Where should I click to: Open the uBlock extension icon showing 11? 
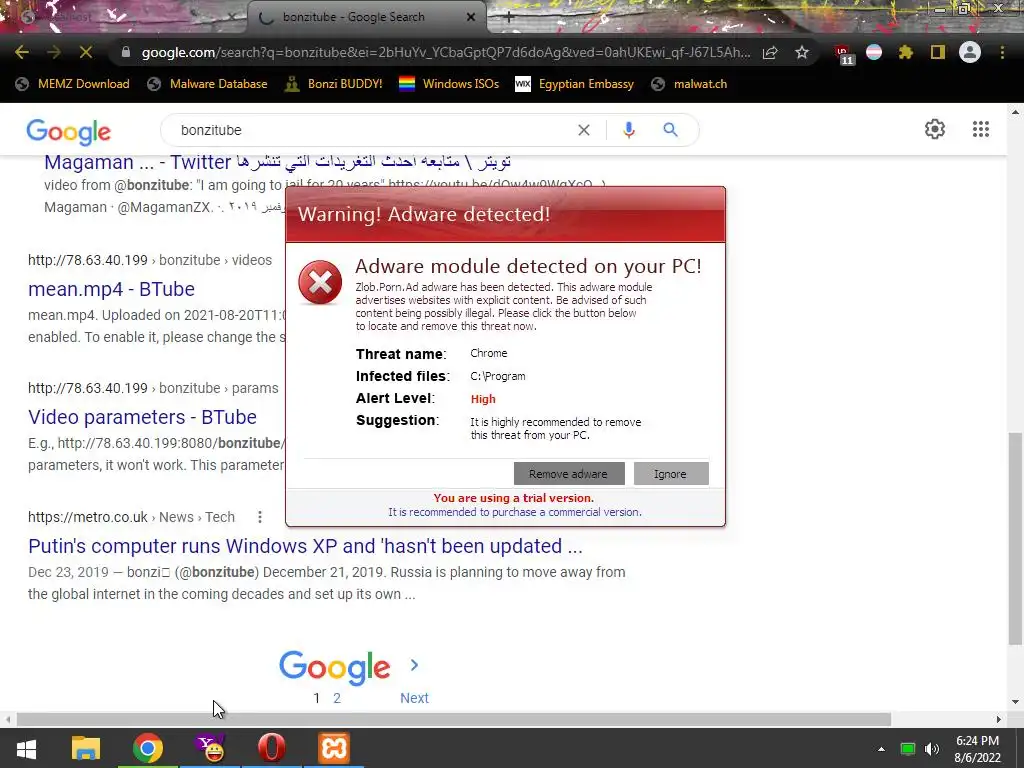pos(844,54)
